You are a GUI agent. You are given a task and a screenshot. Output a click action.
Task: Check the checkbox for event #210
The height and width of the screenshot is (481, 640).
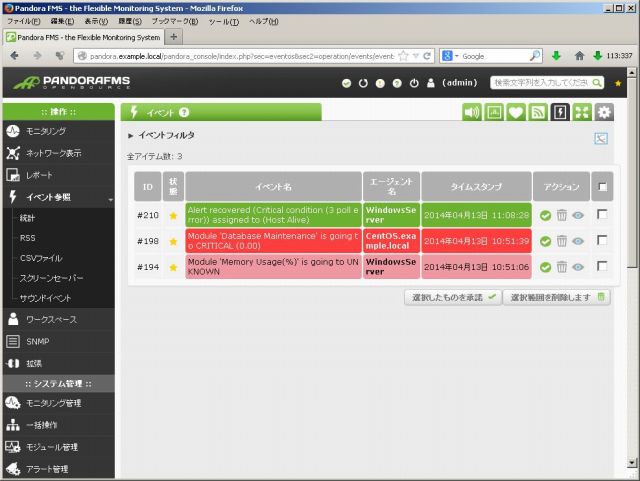(602, 214)
